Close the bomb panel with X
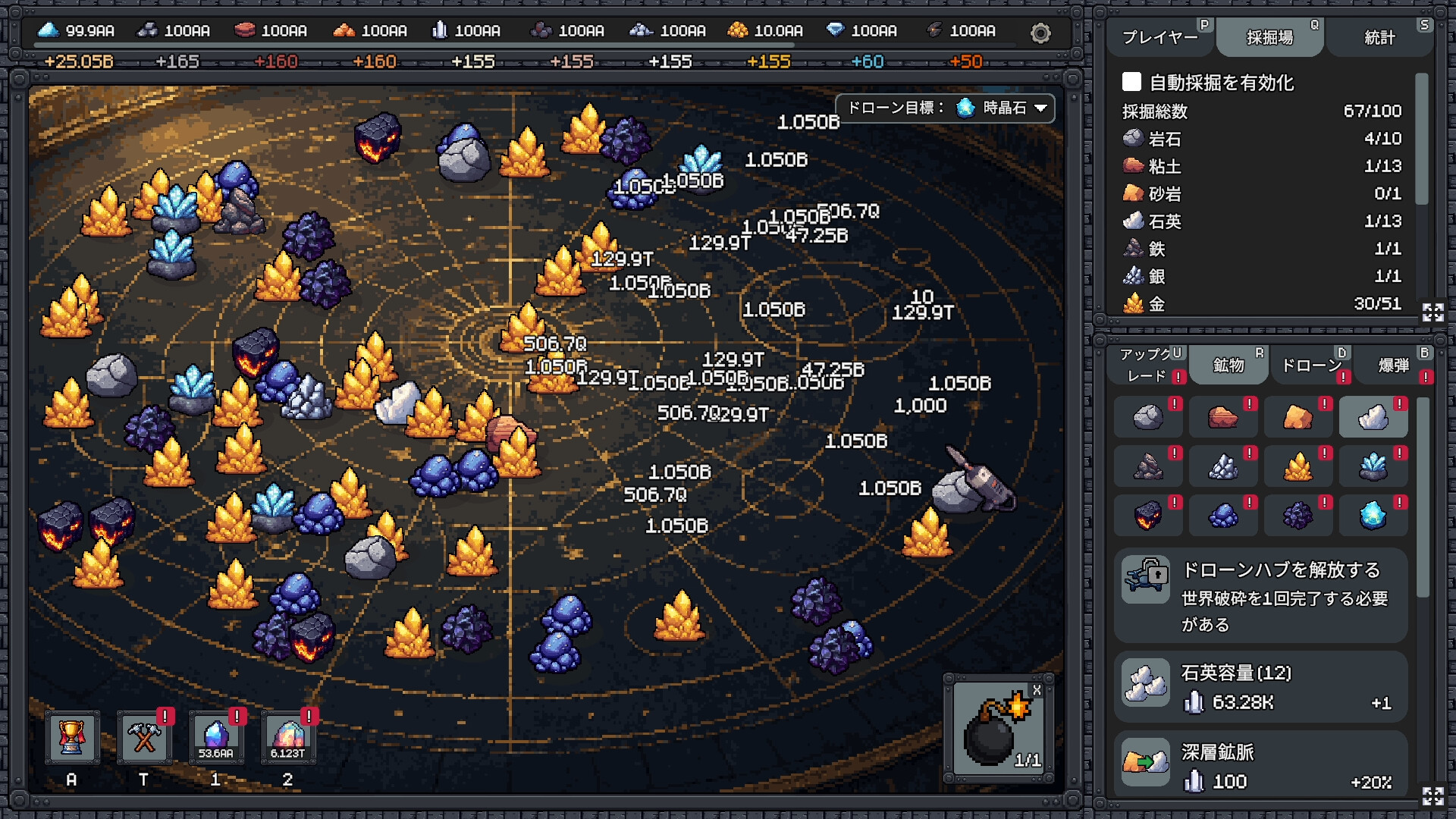Screen dimensions: 1456x819 [x=1037, y=689]
